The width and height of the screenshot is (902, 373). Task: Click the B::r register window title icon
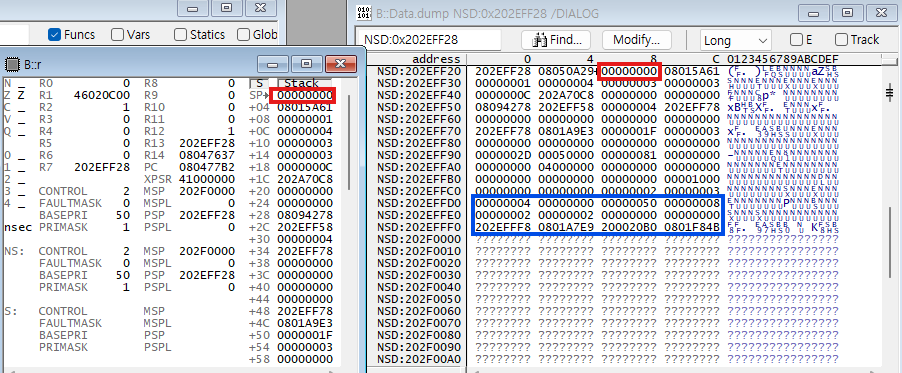click(x=11, y=64)
